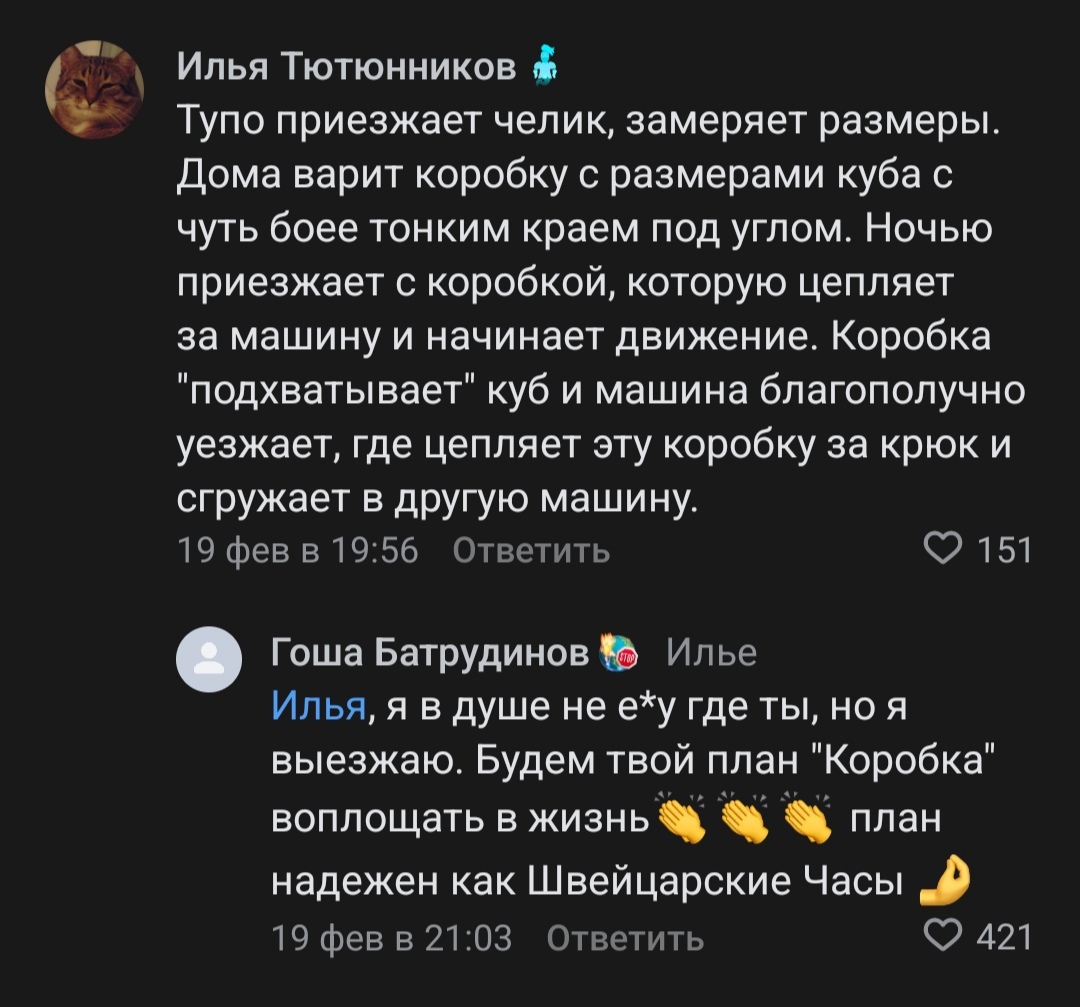Click the last clapping hands emoji

coord(807,817)
